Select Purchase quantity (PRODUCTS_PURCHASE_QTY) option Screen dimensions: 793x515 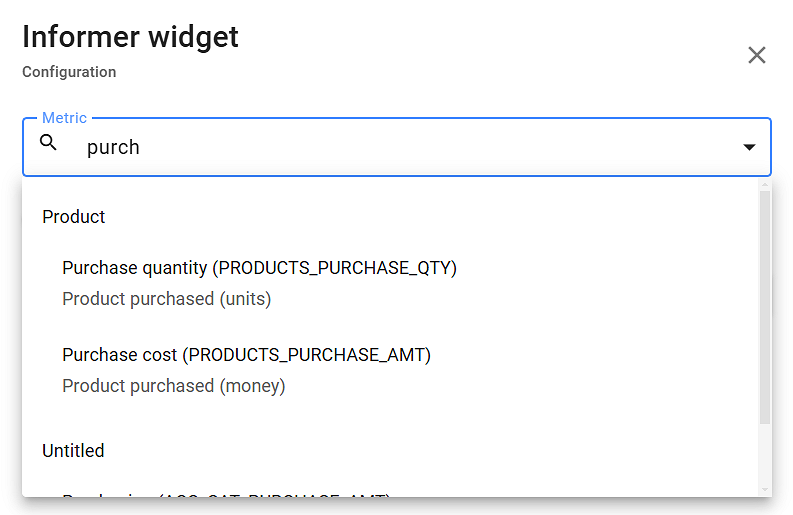(259, 268)
